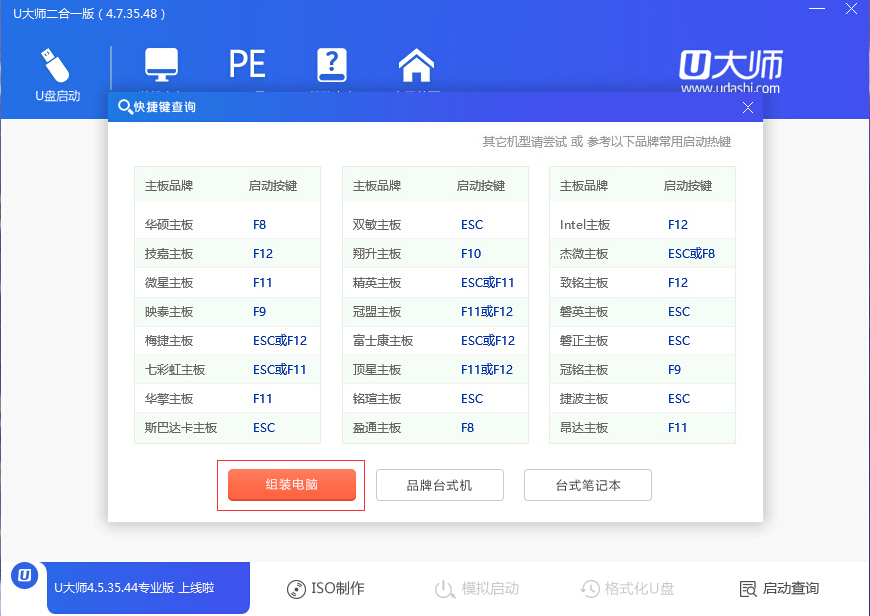Screen dimensions: 870x616
Task: Click the F10 hotkey for 翔升主板
Action: [x=471, y=254]
